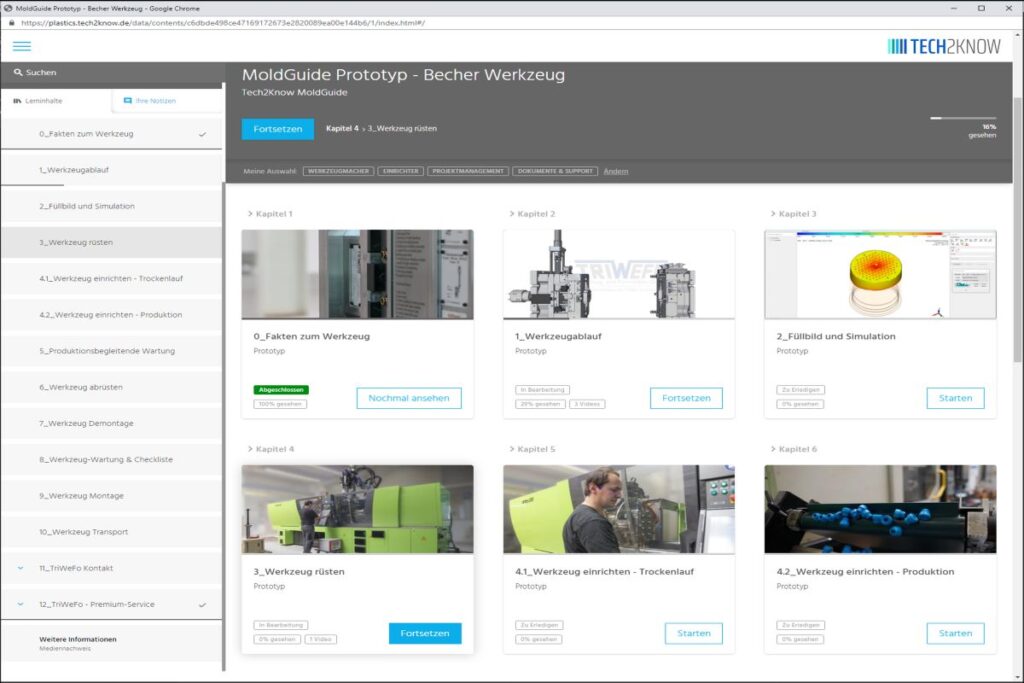Open 9_Werkzeug Montage in sidebar
Image resolution: width=1024 pixels, height=683 pixels.
click(112, 496)
